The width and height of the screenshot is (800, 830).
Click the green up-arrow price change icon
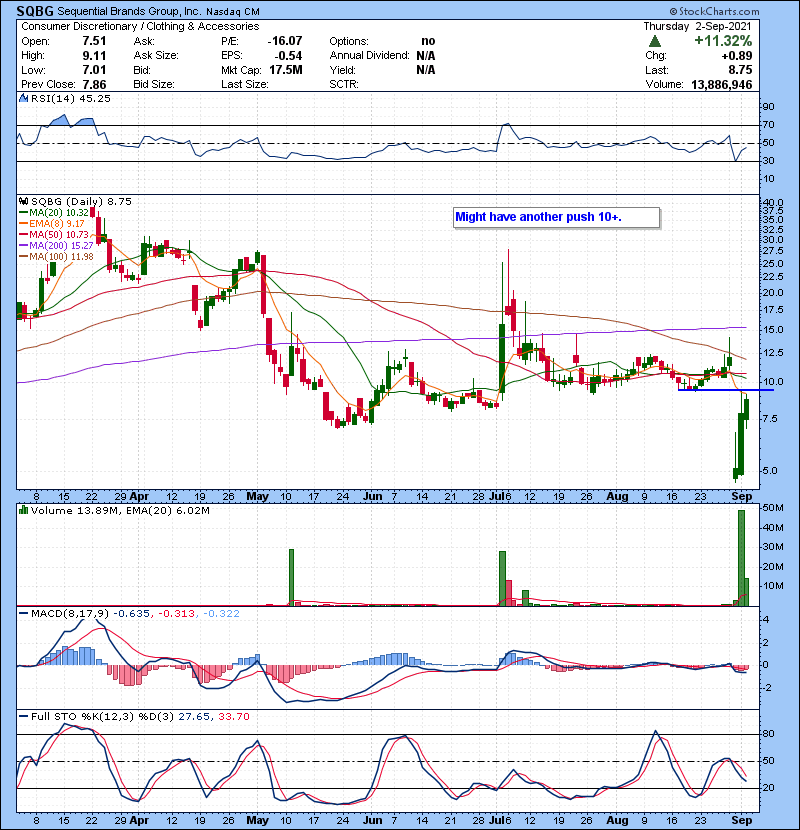(x=655, y=41)
